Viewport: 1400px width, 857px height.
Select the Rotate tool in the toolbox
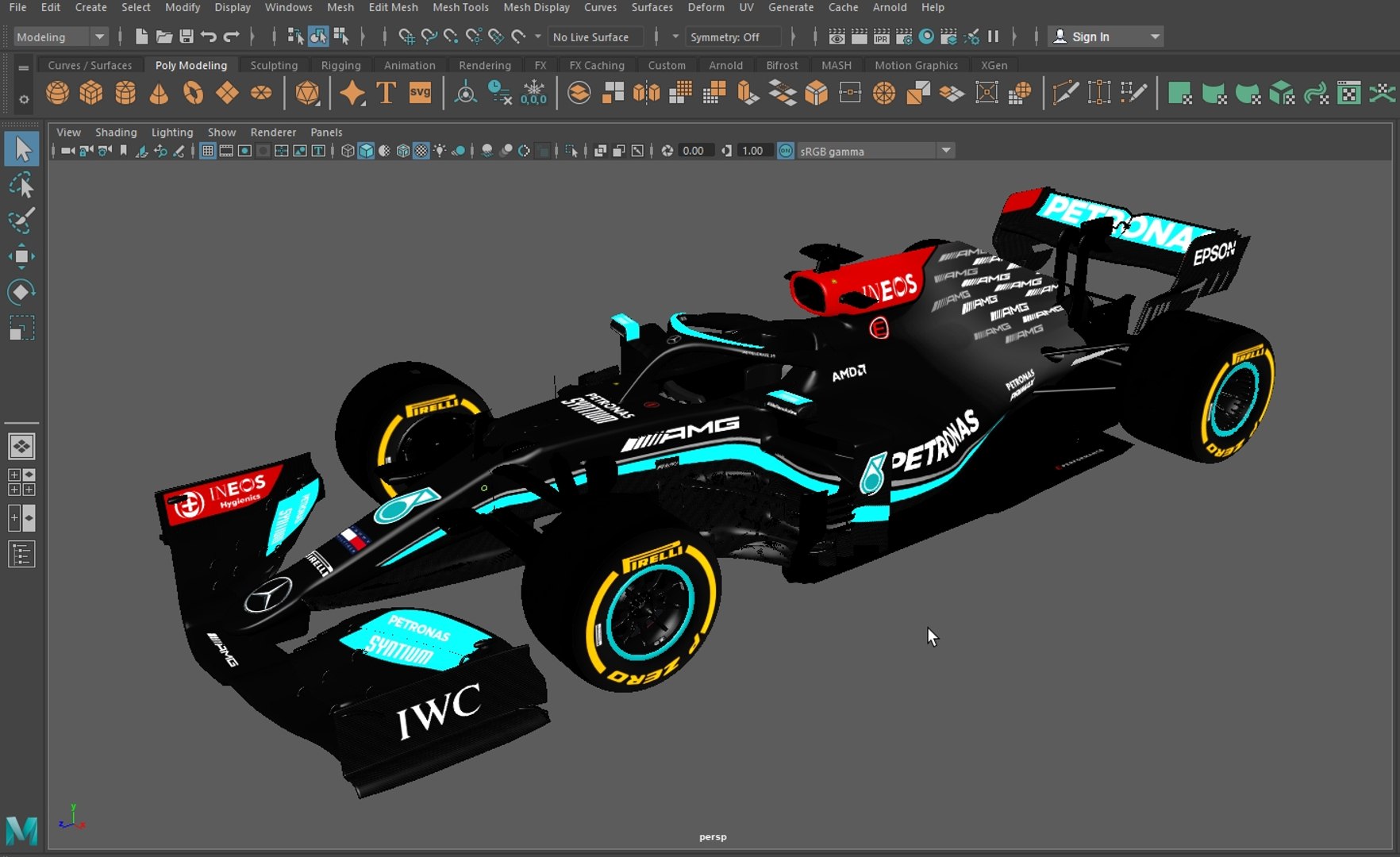[21, 292]
